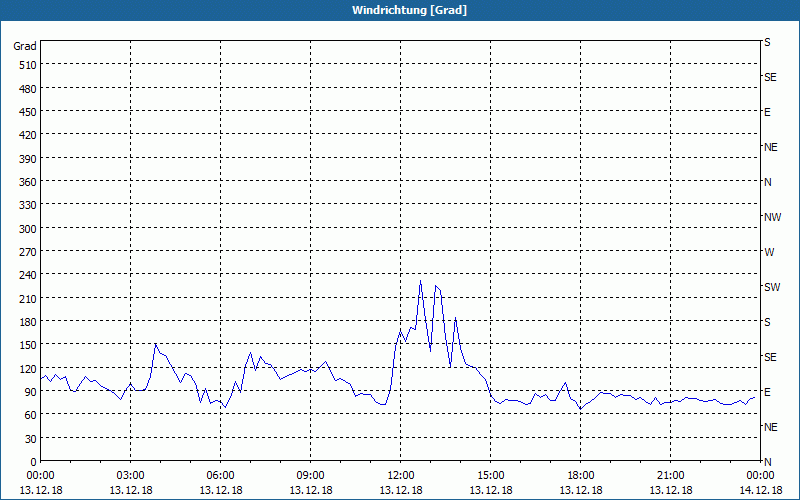Screen dimensions: 800x500
Task: Click the 330 y-axis value
Action: pos(28,205)
